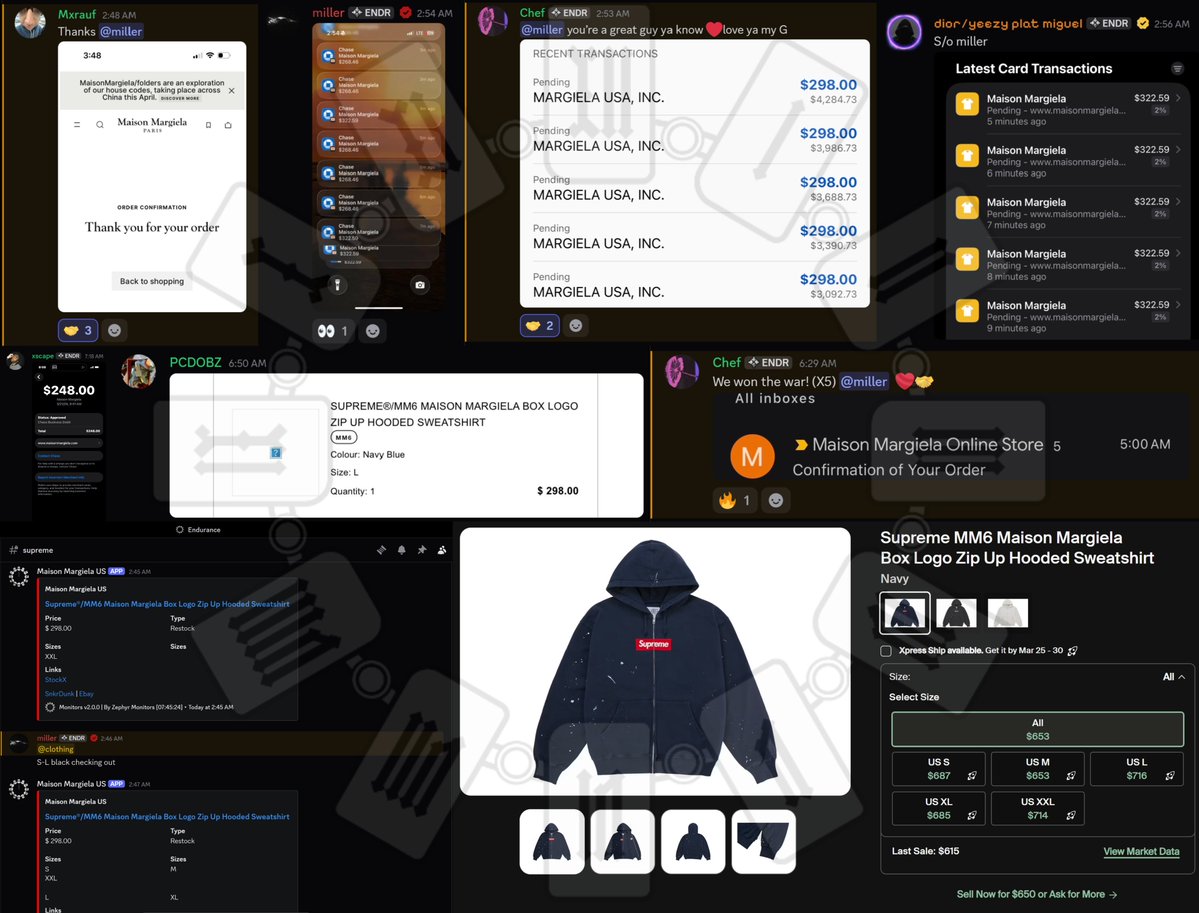Choose the grey colorway thumbnail

(1008, 613)
